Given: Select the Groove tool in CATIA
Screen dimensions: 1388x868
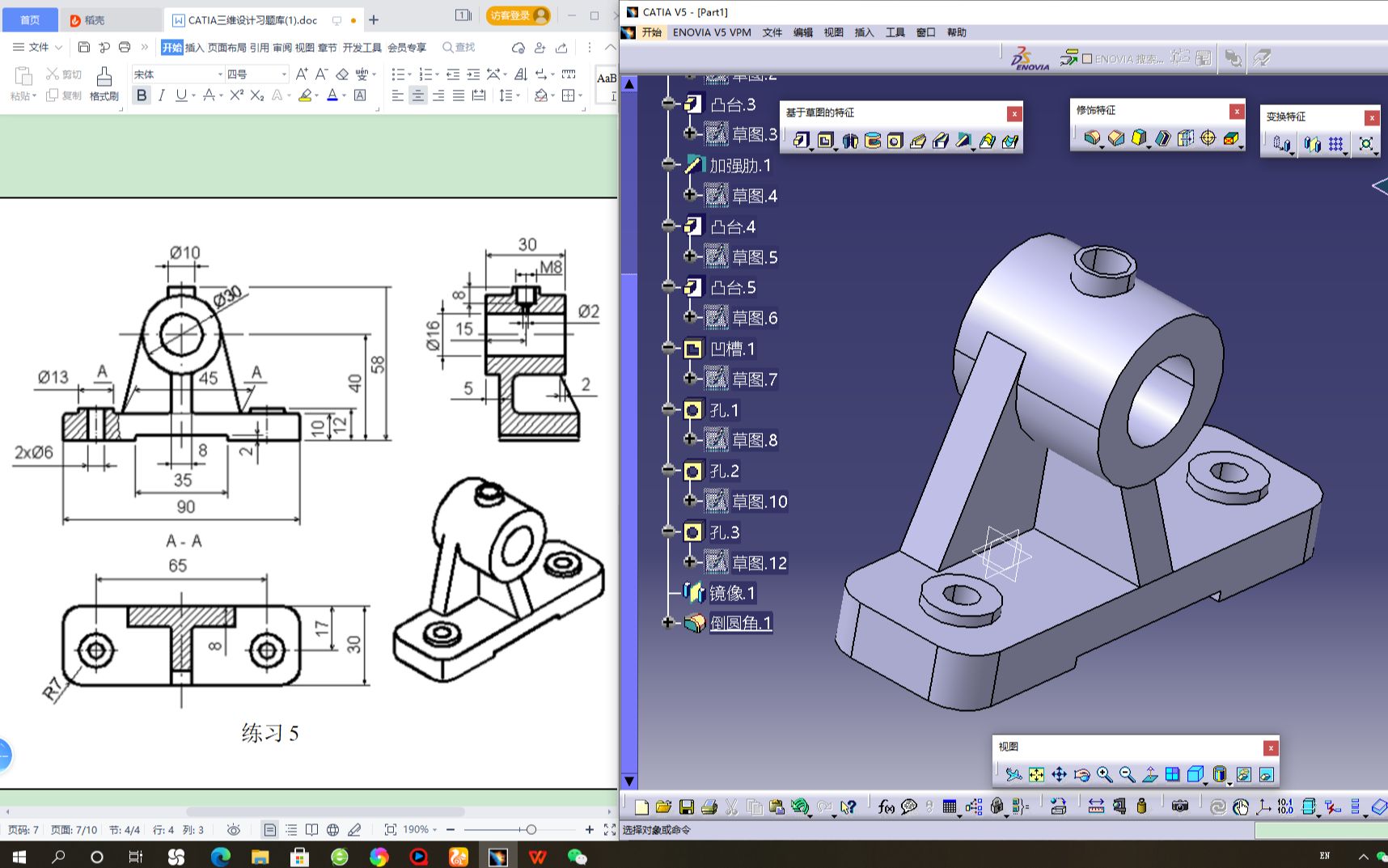Looking at the screenshot, I should [872, 141].
